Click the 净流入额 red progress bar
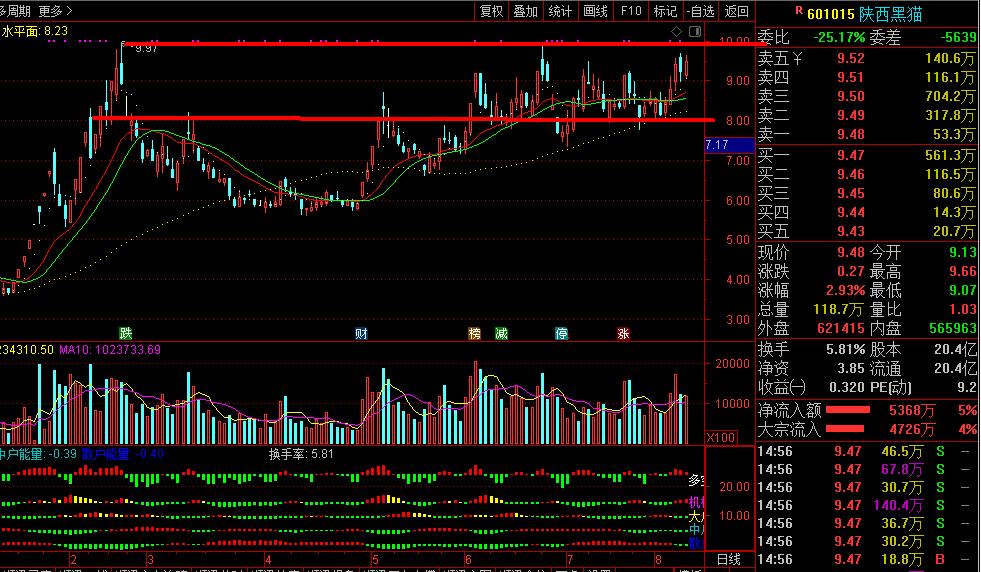 point(848,410)
